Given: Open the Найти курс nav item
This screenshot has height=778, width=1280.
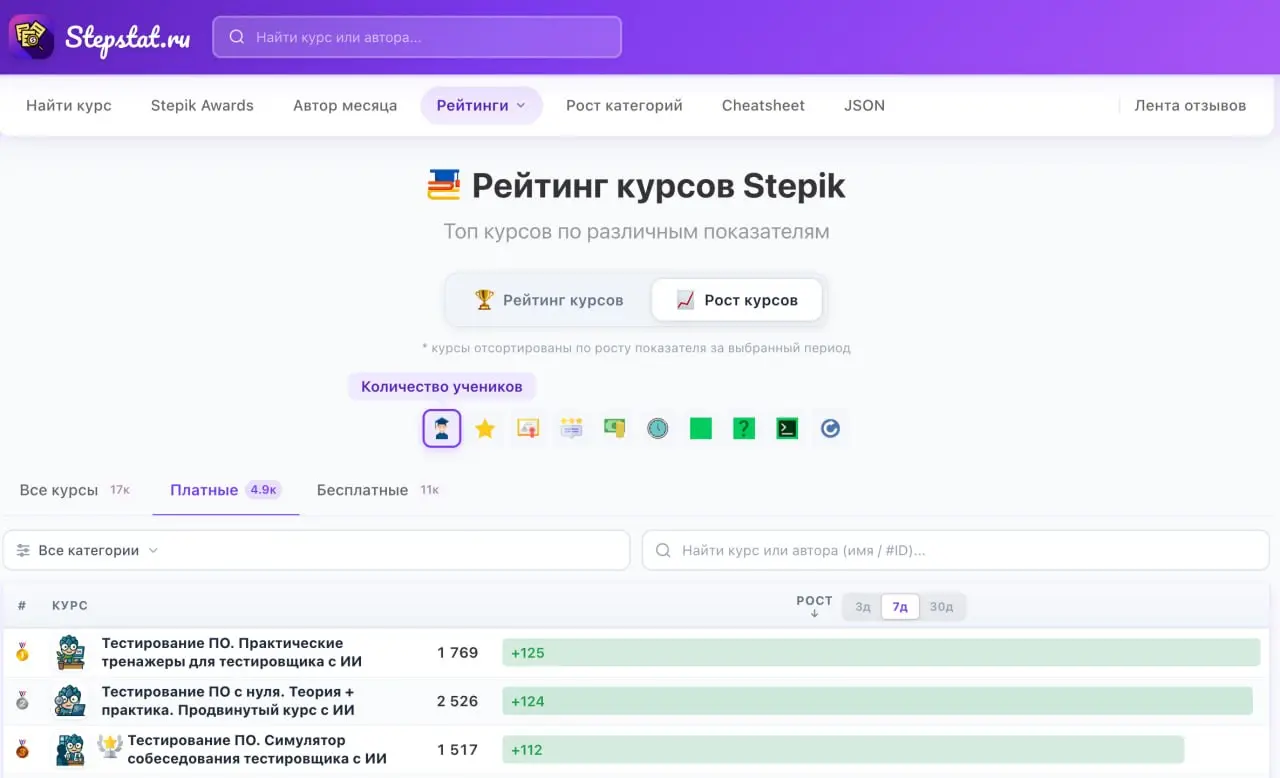Looking at the screenshot, I should point(69,105).
